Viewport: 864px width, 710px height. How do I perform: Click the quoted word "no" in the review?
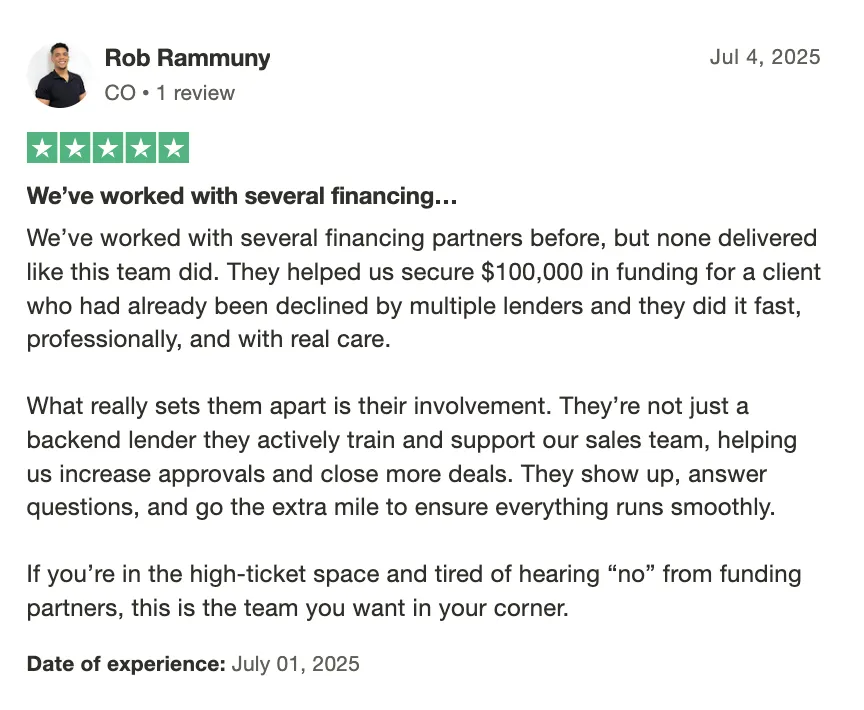coord(630,574)
